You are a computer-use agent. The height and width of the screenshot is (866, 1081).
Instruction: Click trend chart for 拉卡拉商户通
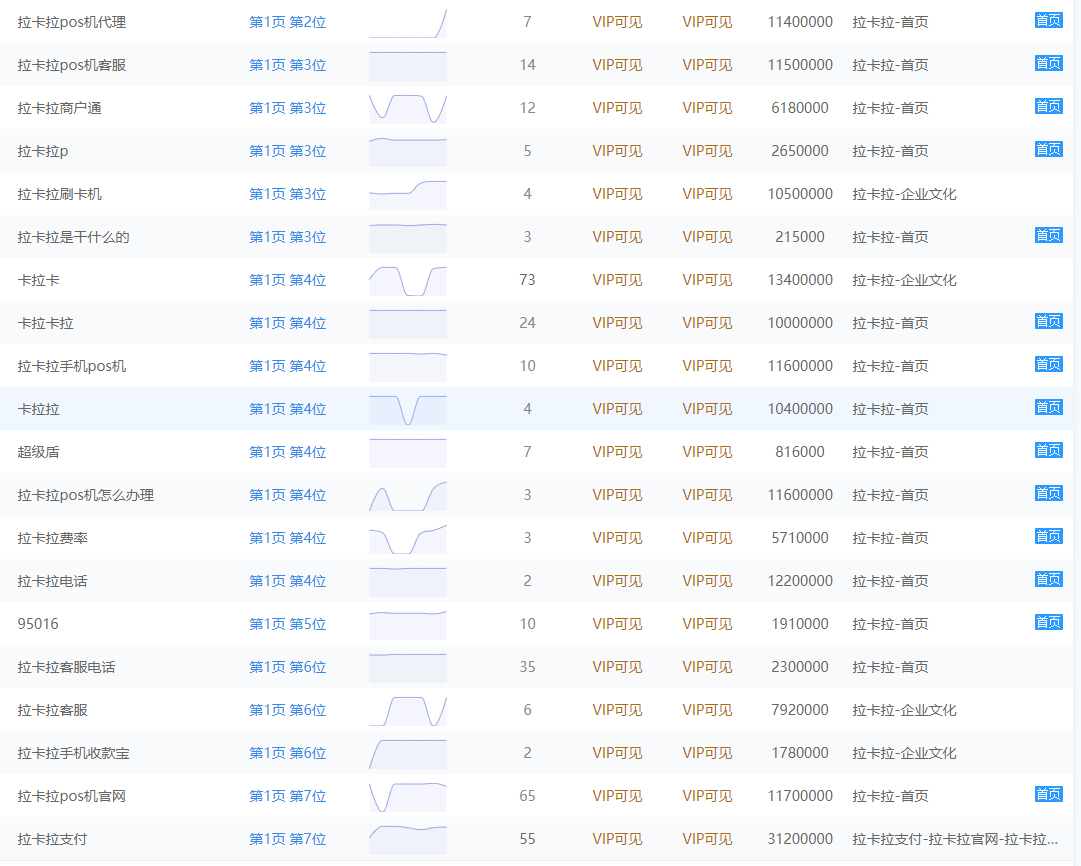408,108
